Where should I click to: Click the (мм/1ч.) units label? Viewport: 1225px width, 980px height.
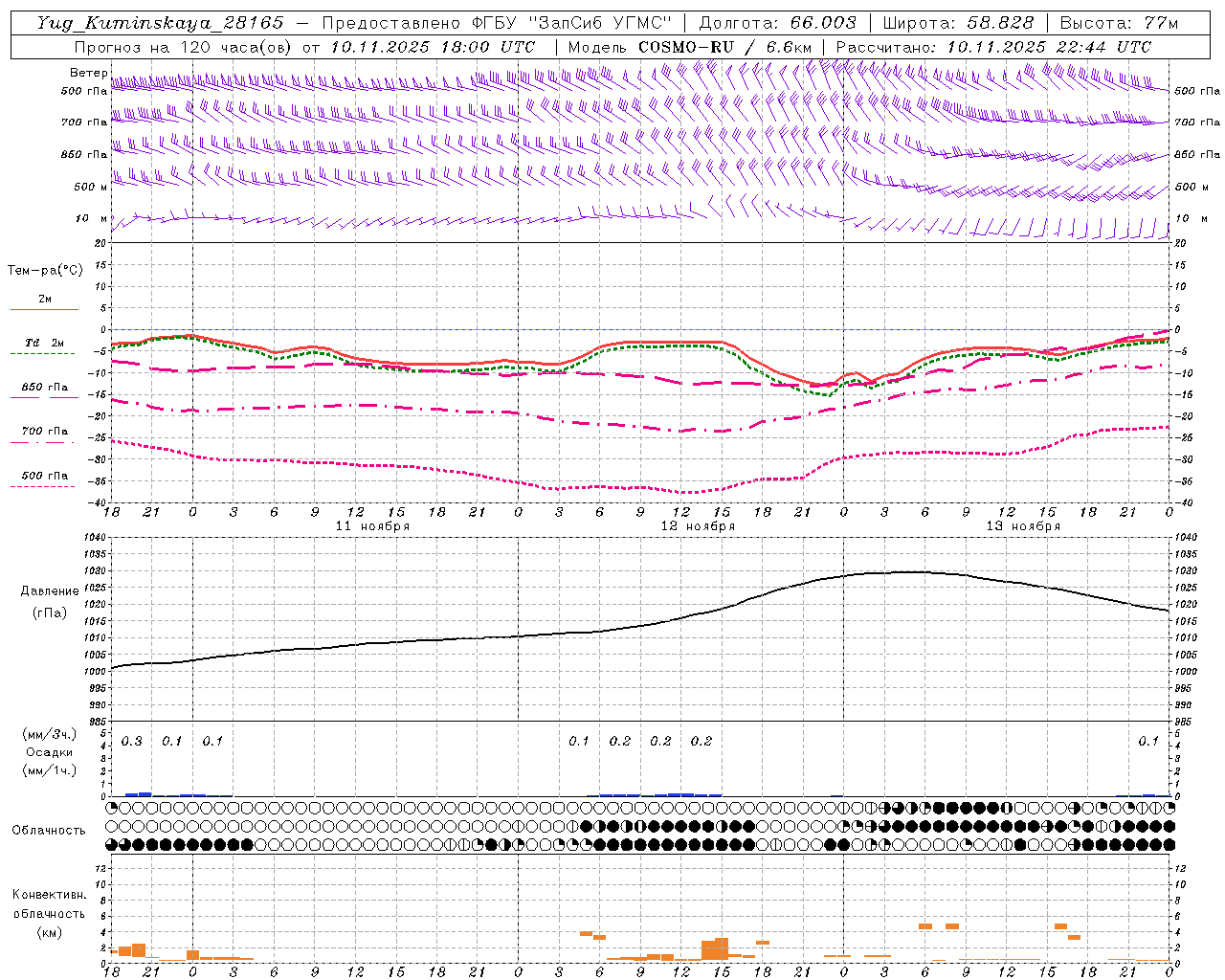(x=50, y=770)
